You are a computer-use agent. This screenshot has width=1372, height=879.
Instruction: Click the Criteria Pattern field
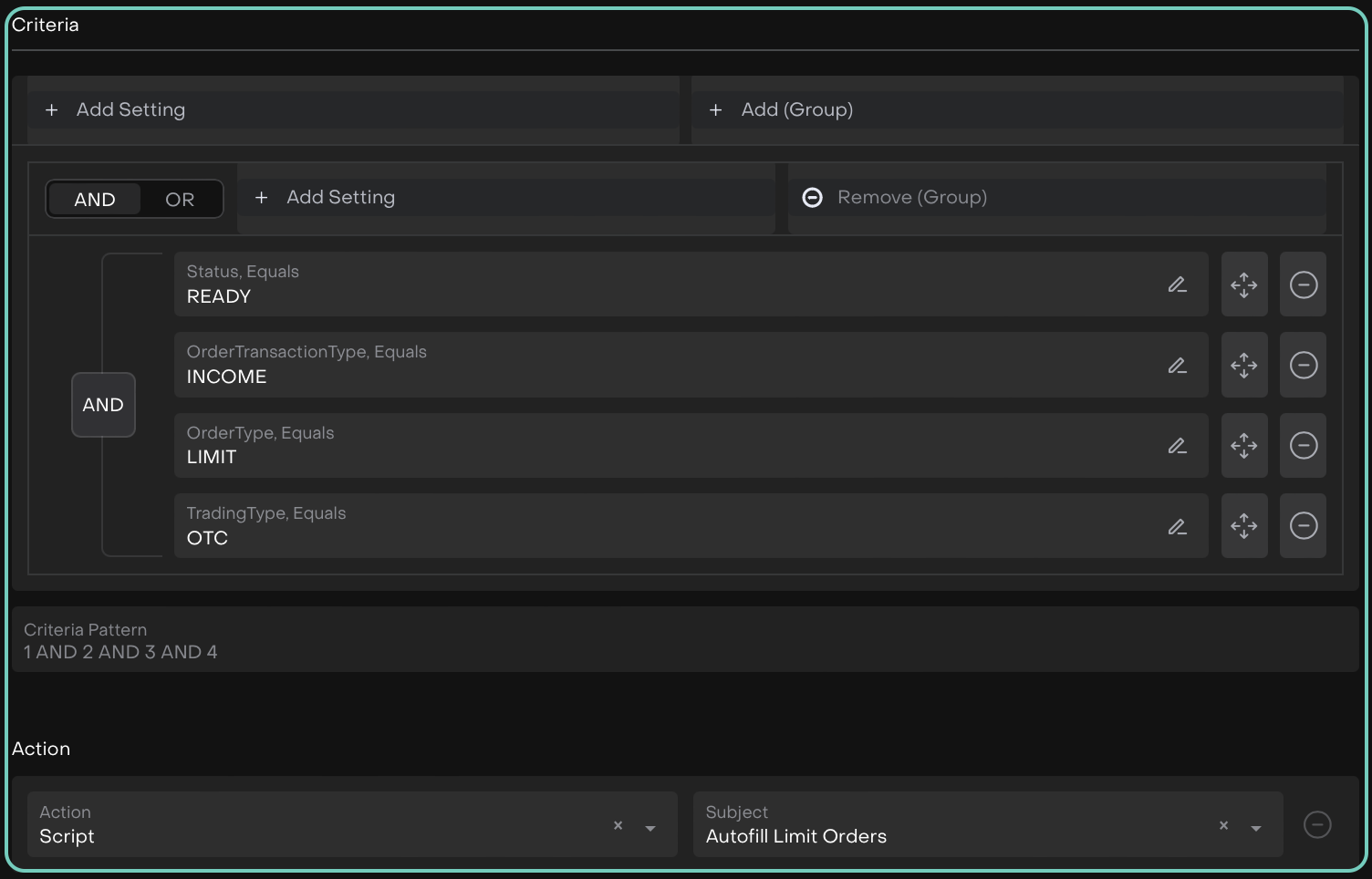684,640
